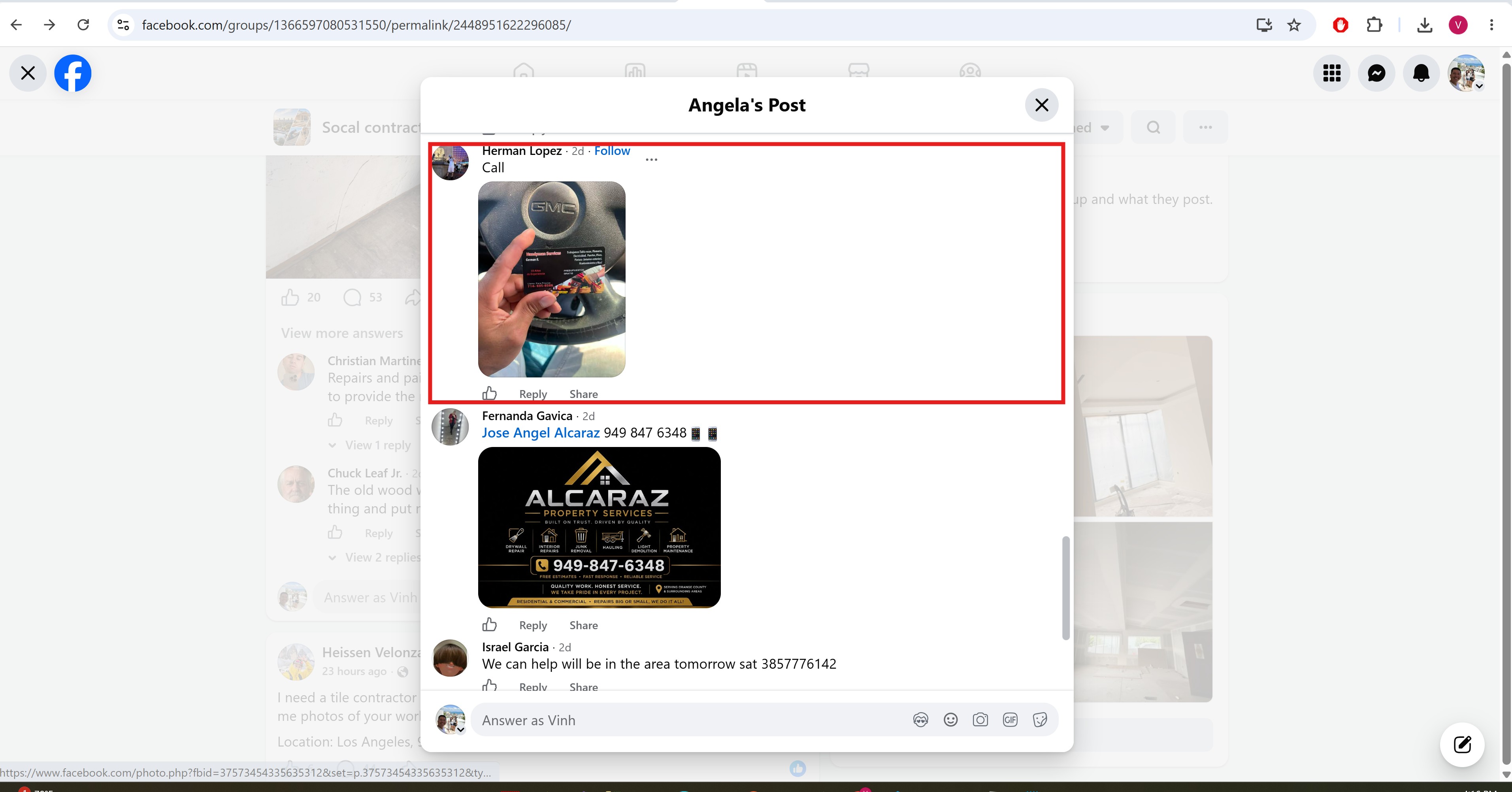Viewport: 1512px width, 792px height.
Task: Open group more options ellipsis
Action: pyautogui.click(x=1206, y=127)
